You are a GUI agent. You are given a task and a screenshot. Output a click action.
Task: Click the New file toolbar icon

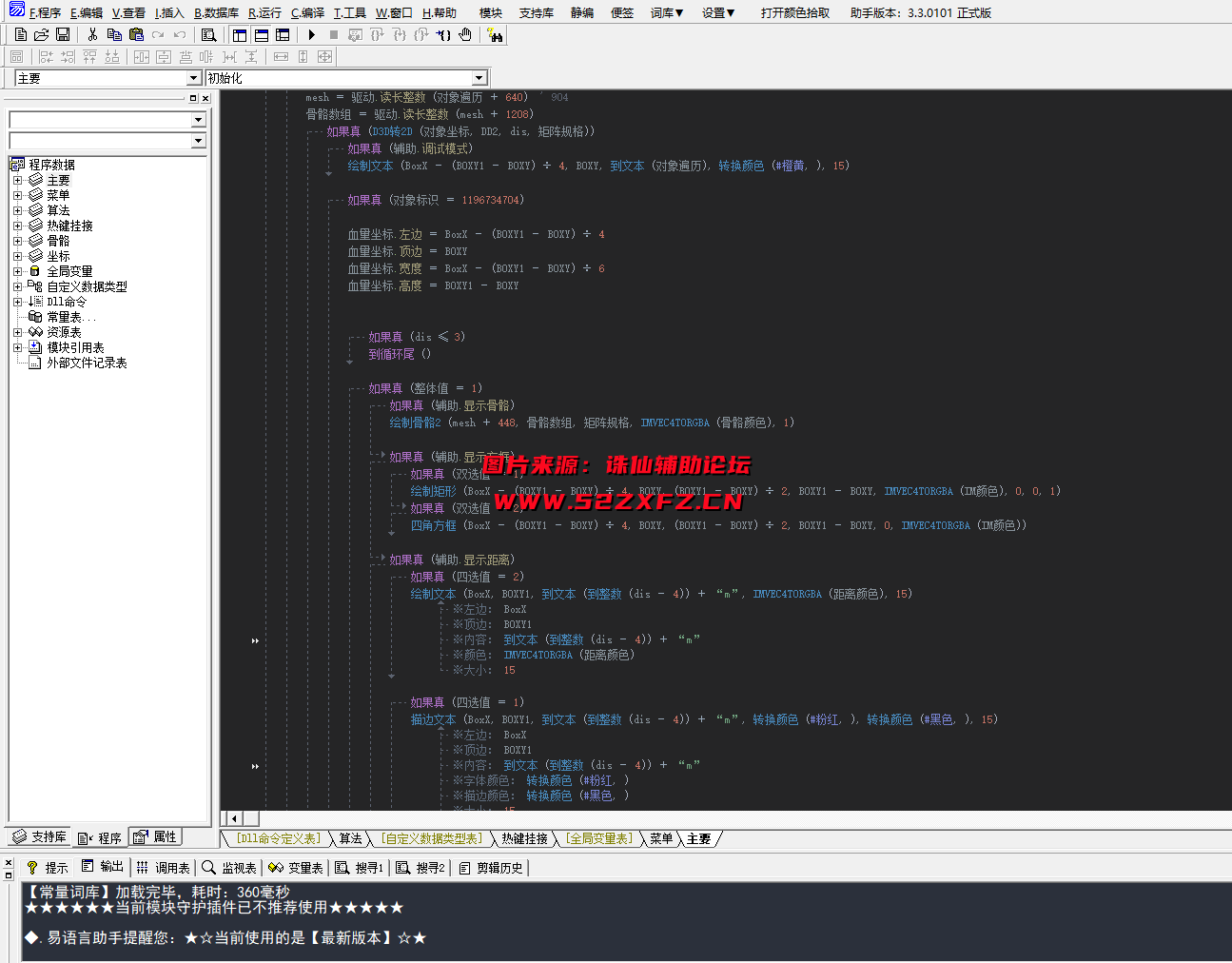pyautogui.click(x=20, y=35)
